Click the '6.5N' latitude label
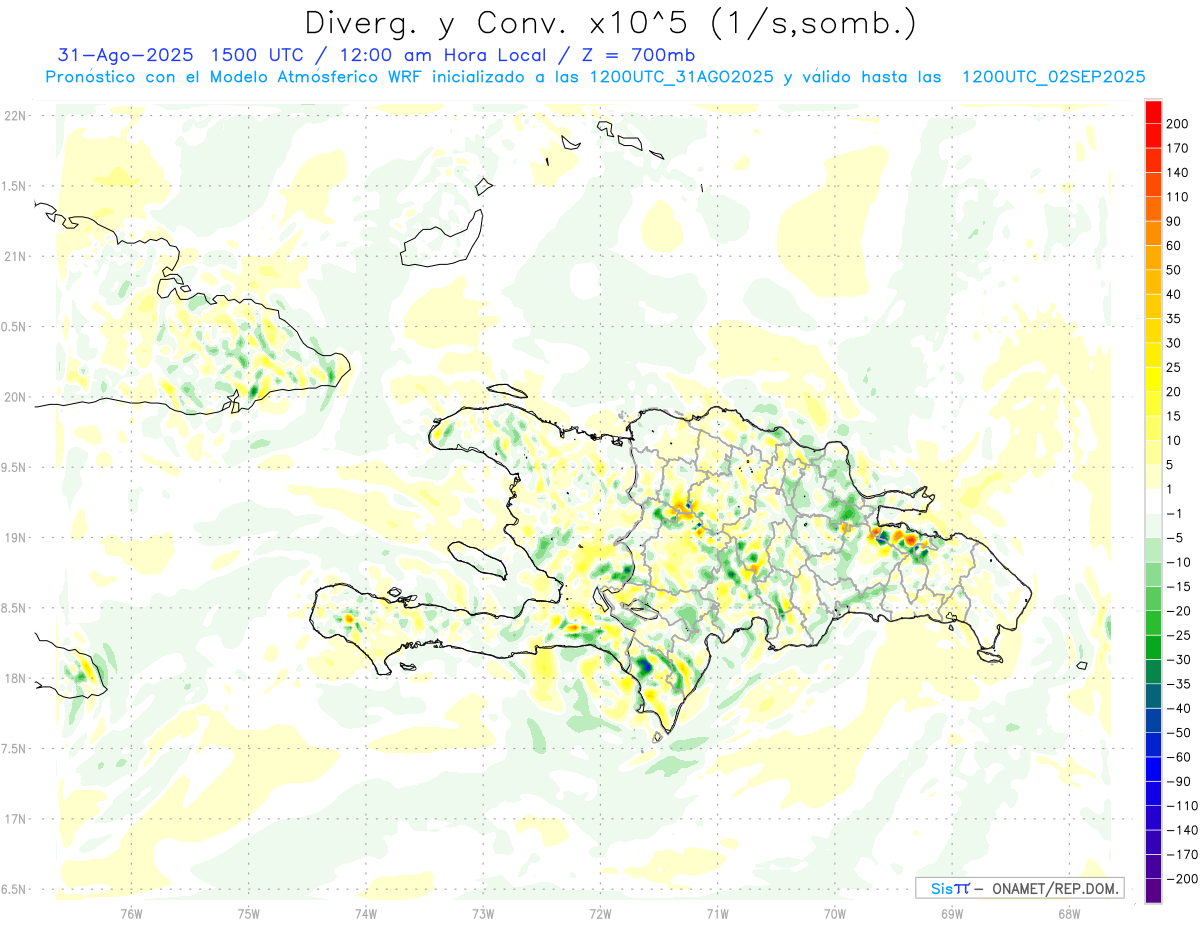Image resolution: width=1200 pixels, height=927 pixels. pos(12,889)
